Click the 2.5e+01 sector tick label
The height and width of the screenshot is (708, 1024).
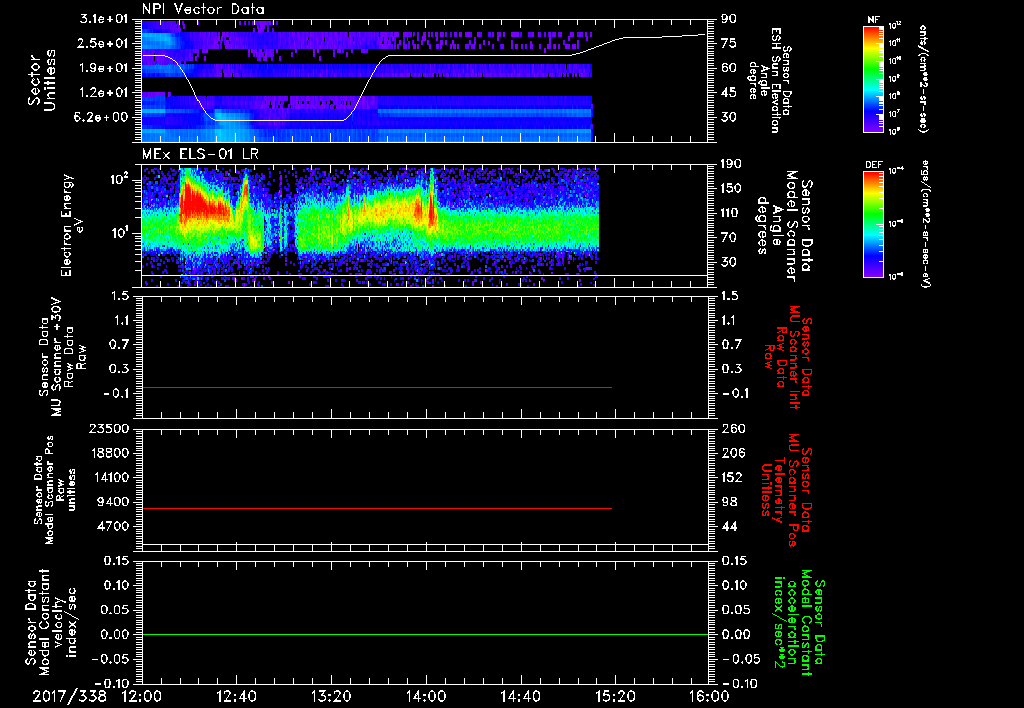(x=101, y=43)
